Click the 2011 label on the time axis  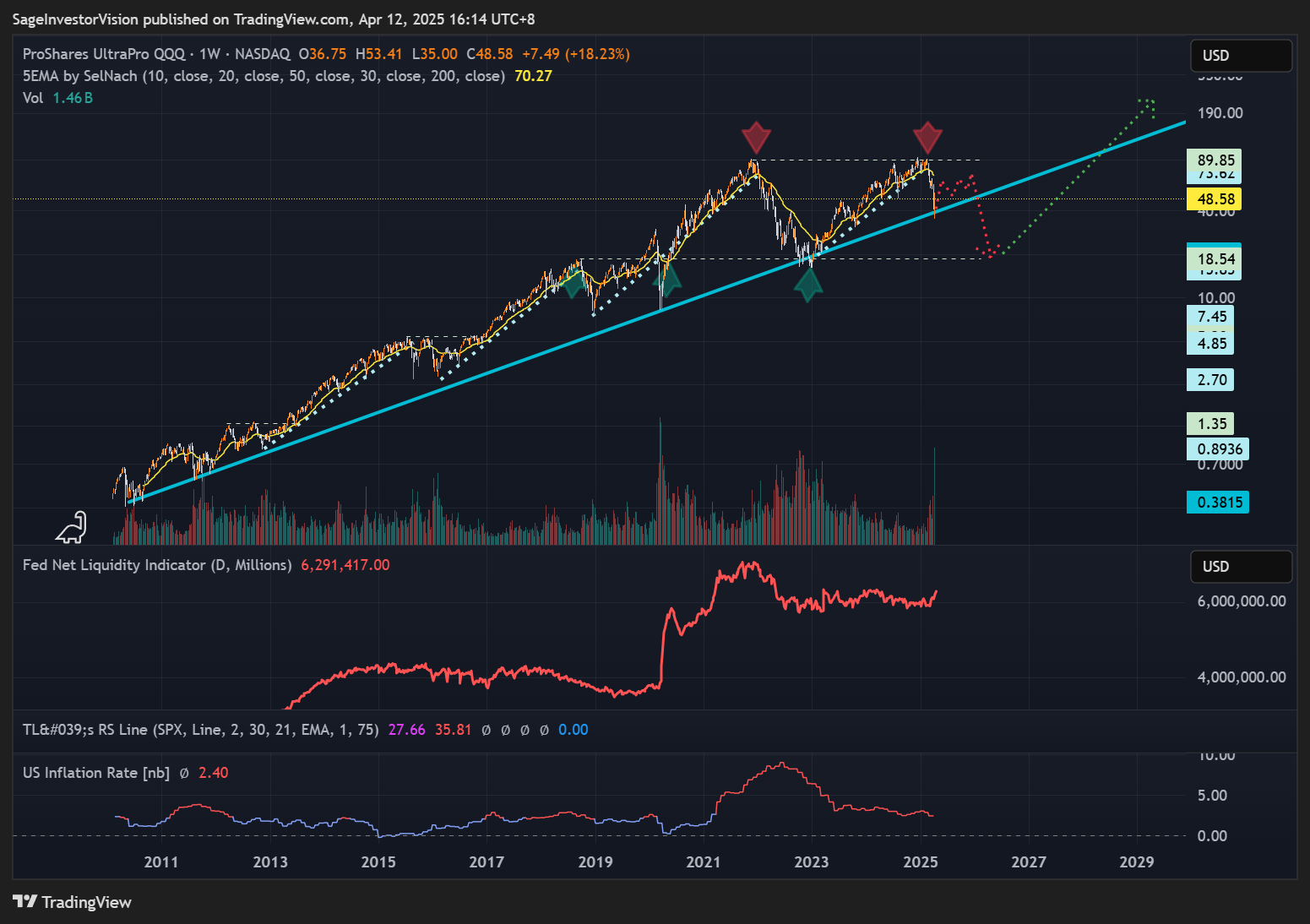tap(161, 862)
